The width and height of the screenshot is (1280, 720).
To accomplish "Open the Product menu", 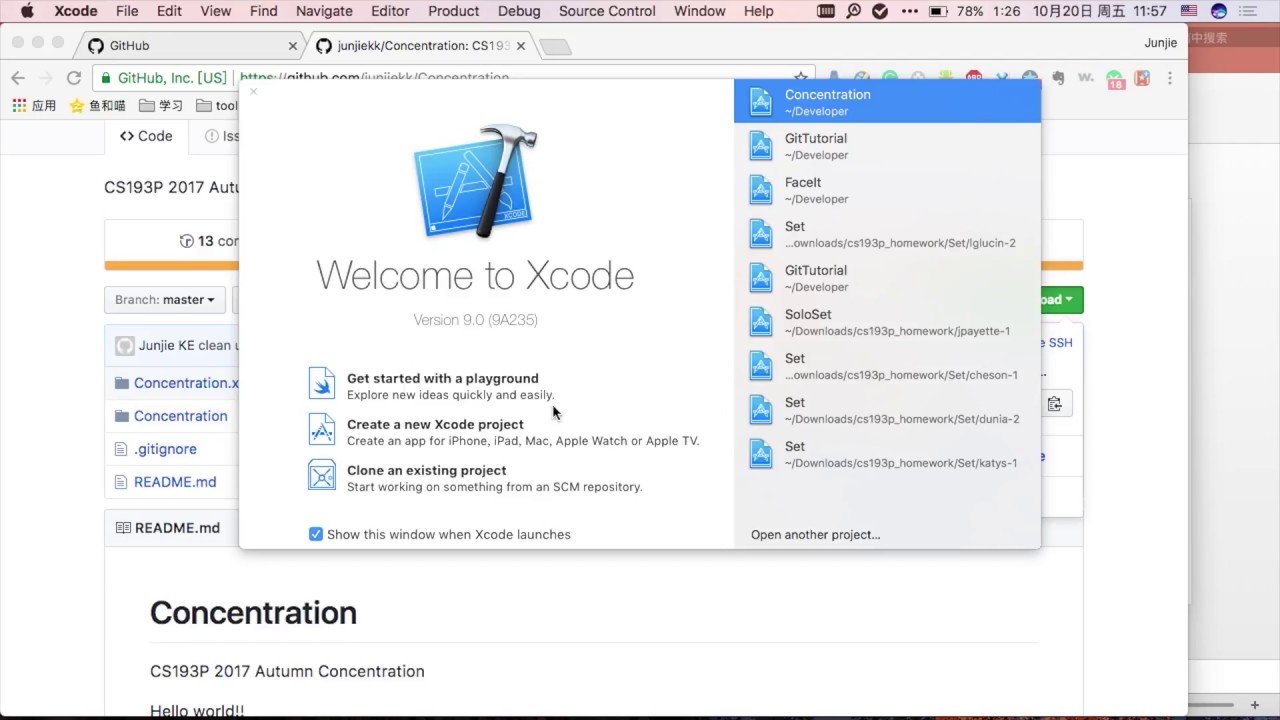I will click(453, 11).
